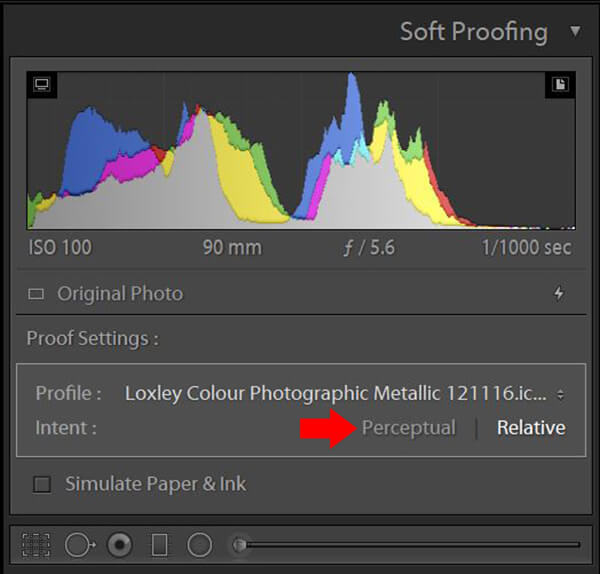The image size is (600, 574).
Task: Enable Simulate Paper & Ink checkbox
Action: 42,485
